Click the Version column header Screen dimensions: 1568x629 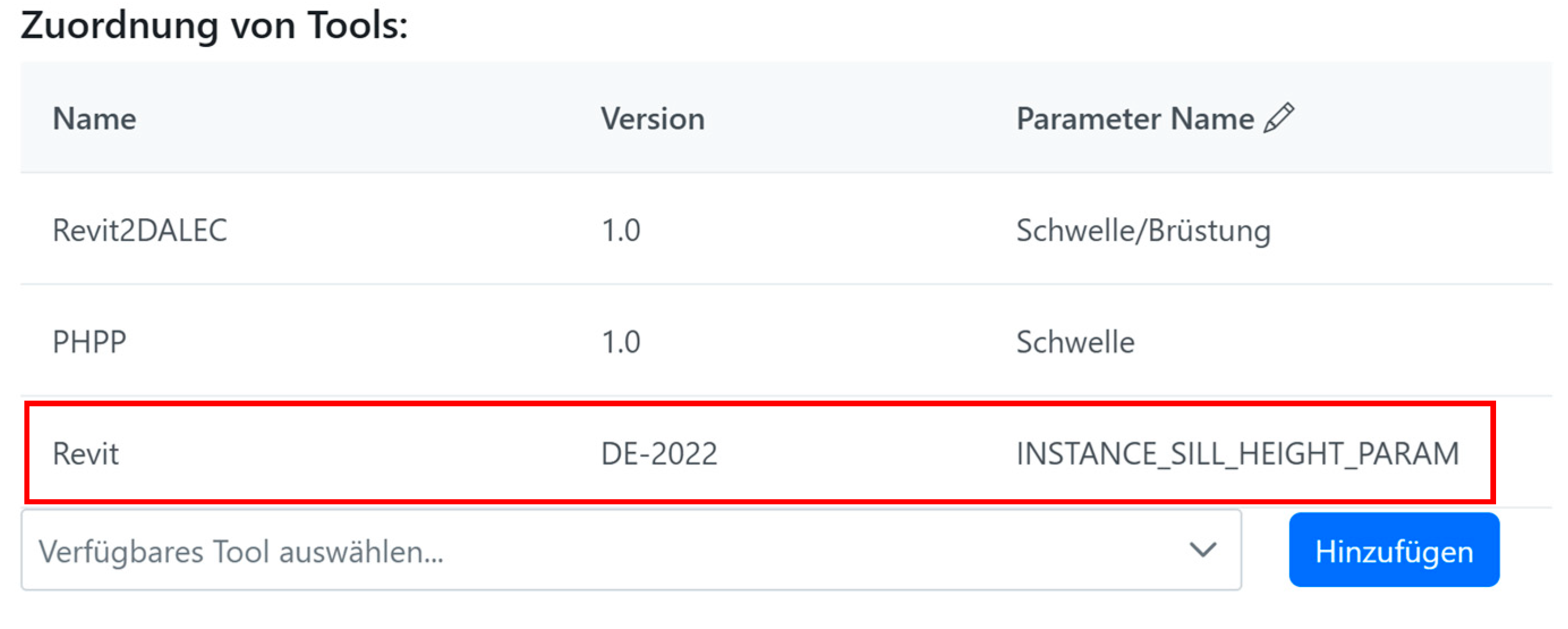653,119
